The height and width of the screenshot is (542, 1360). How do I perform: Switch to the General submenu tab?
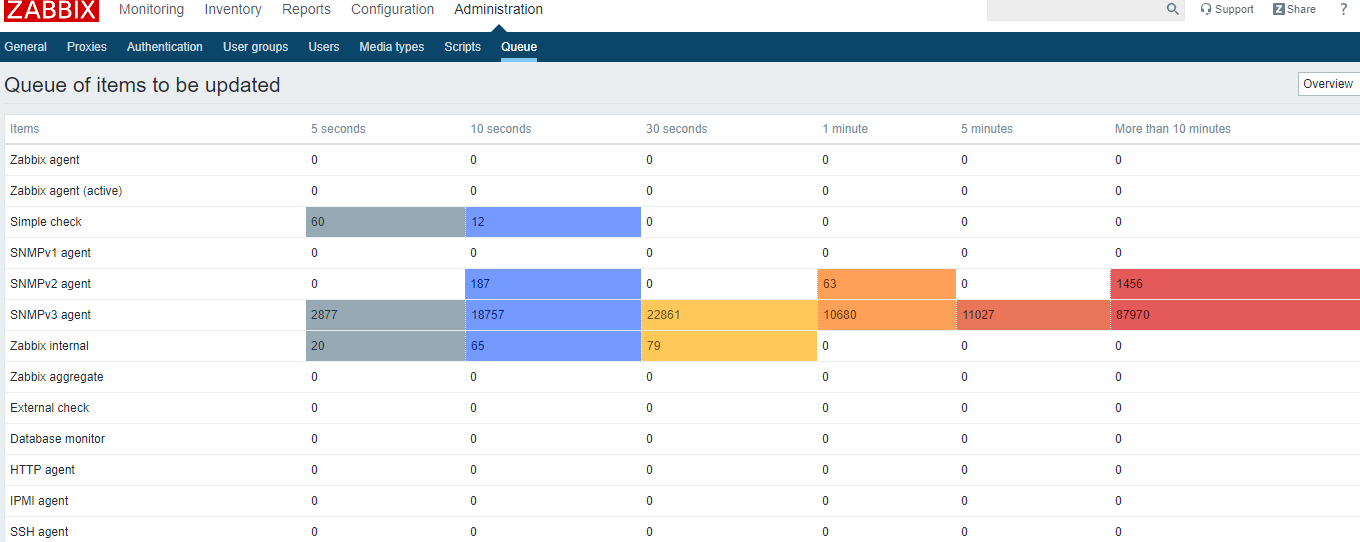pyautogui.click(x=25, y=47)
